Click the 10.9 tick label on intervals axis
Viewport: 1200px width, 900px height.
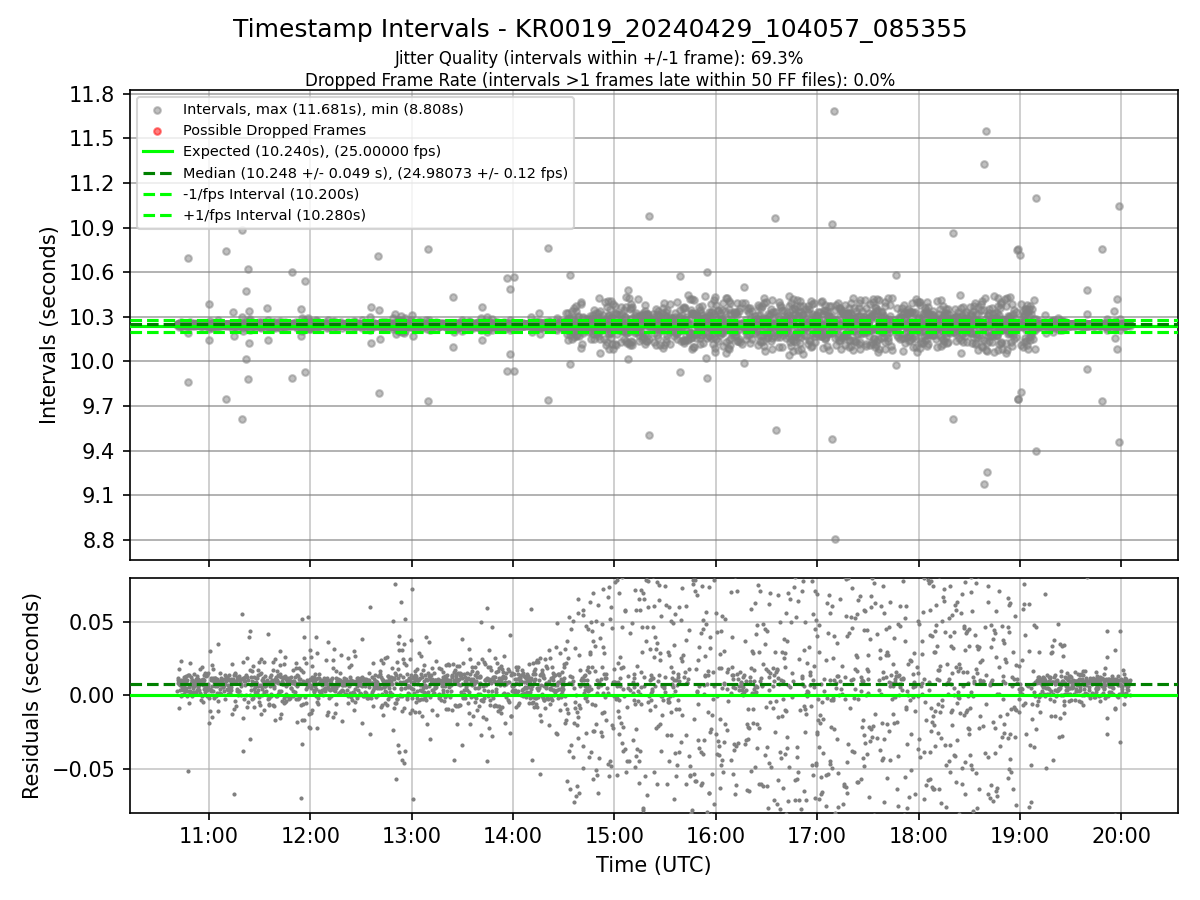(92, 229)
